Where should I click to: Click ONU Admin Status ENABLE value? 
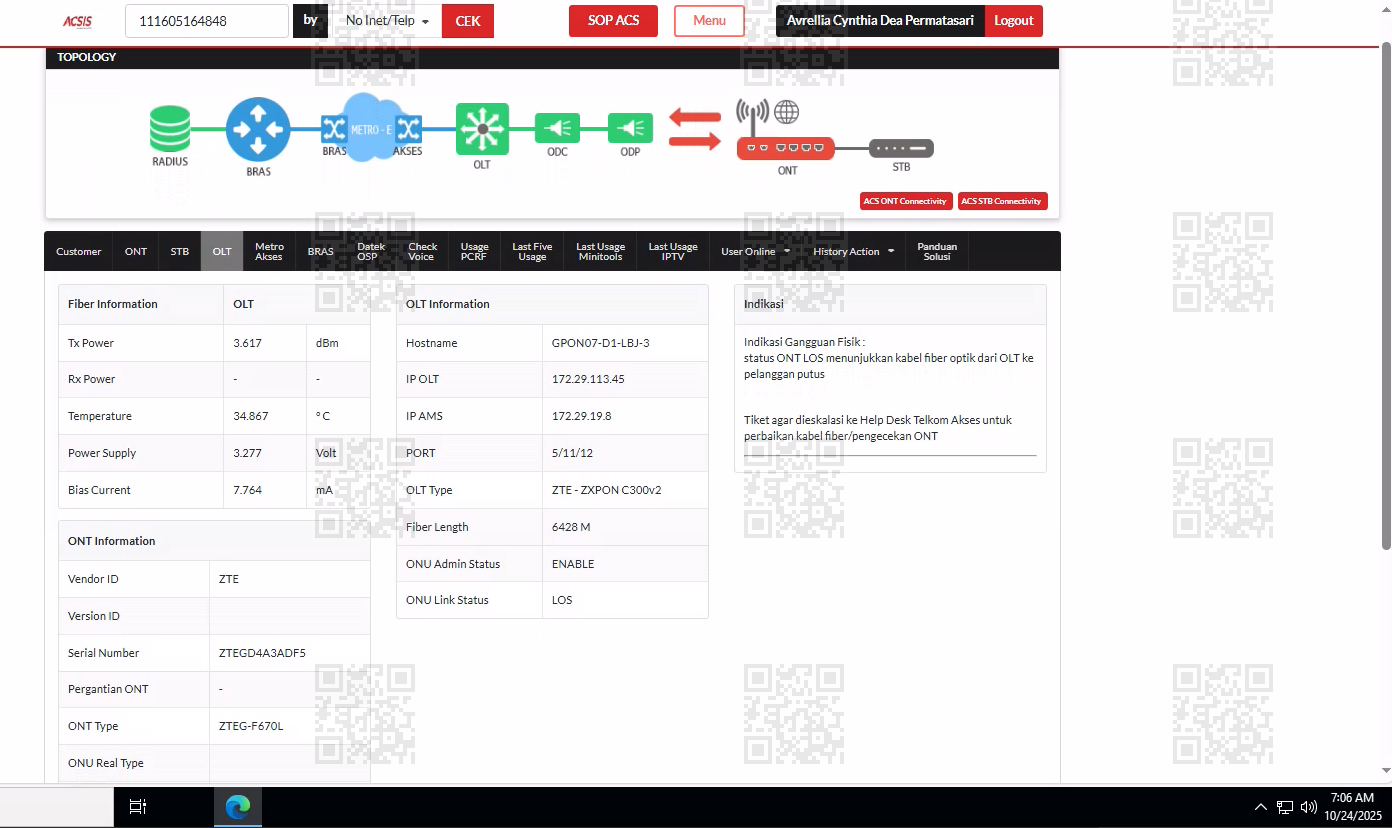[573, 564]
